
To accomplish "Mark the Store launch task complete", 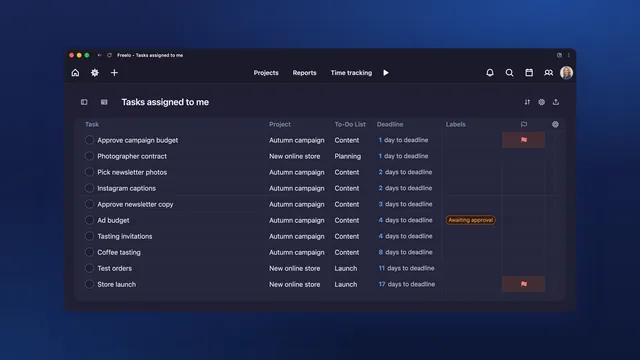I will [89, 284].
